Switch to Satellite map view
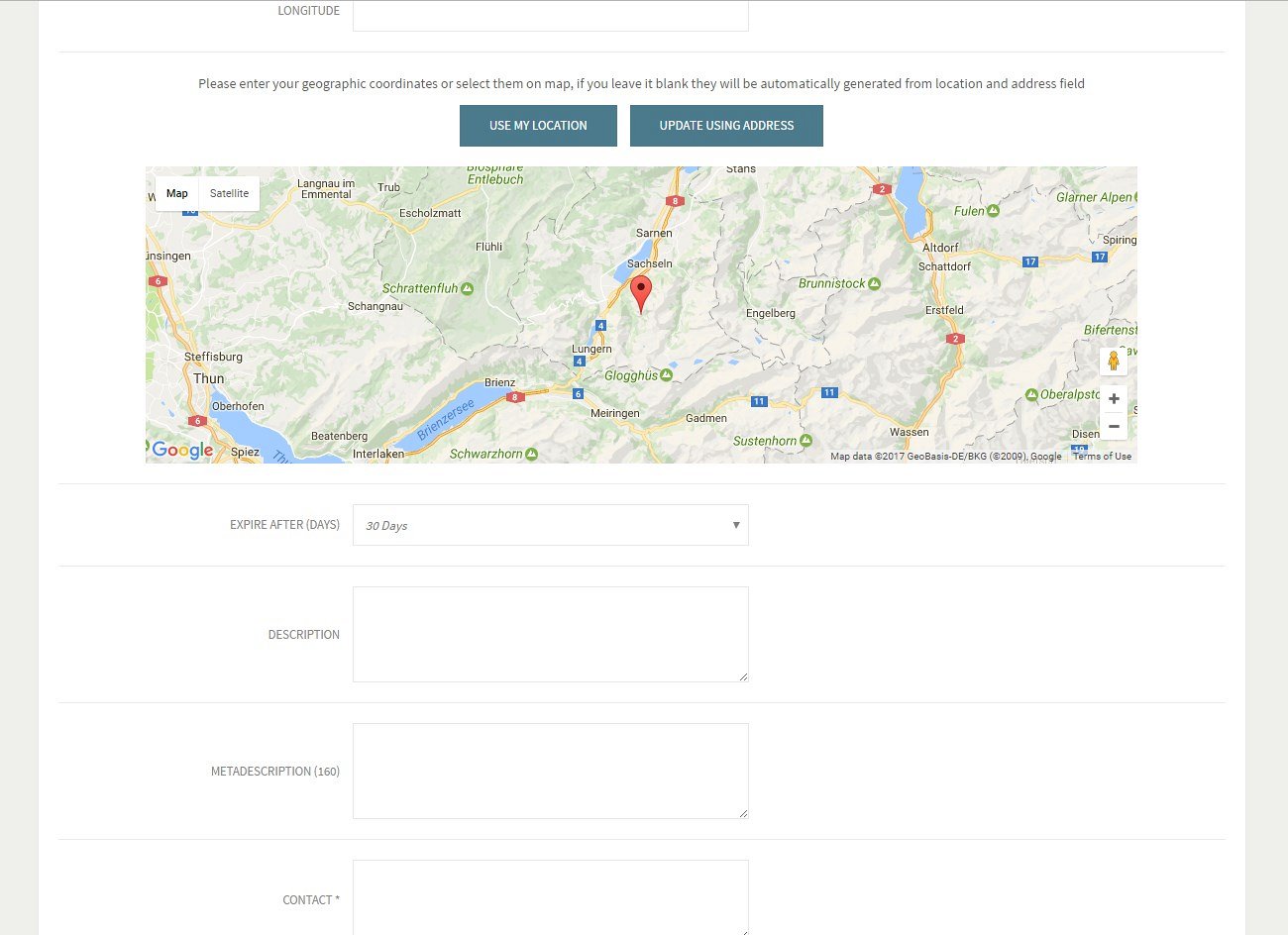This screenshot has height=935, width=1288. (229, 193)
